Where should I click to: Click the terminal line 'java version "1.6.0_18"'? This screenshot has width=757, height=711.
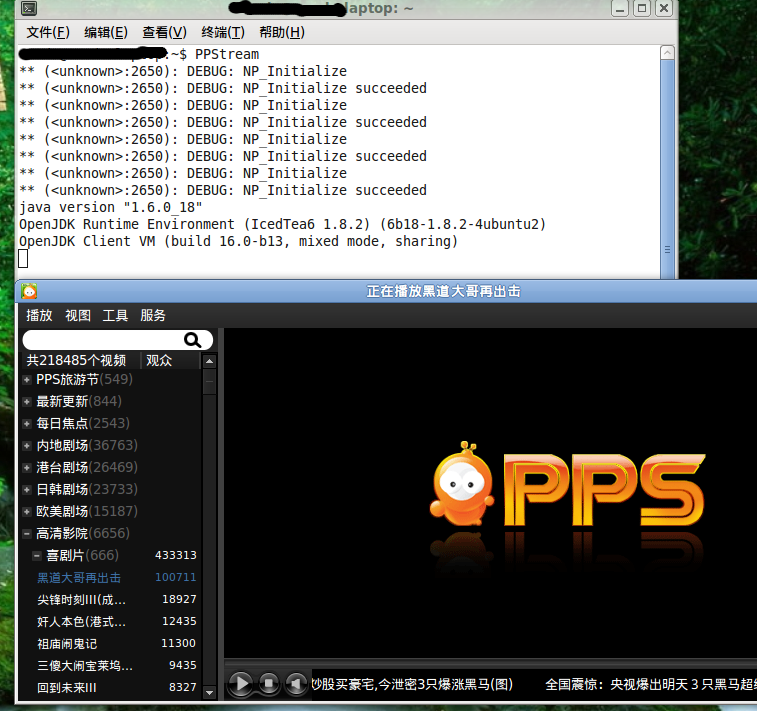[111, 208]
